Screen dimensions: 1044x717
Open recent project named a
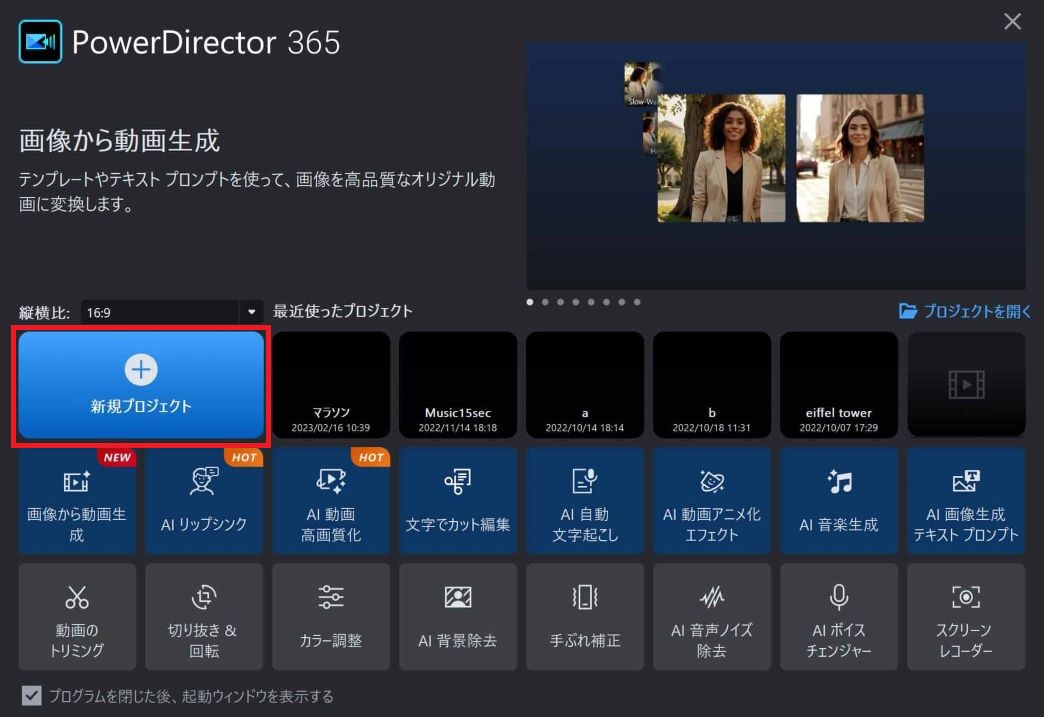pos(585,385)
